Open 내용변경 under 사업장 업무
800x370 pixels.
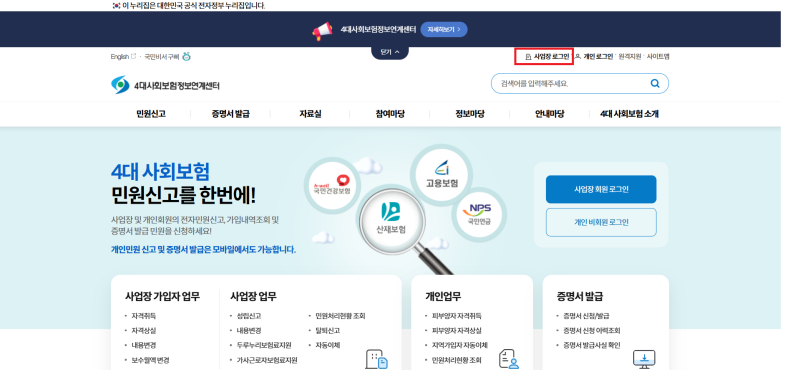point(249,331)
